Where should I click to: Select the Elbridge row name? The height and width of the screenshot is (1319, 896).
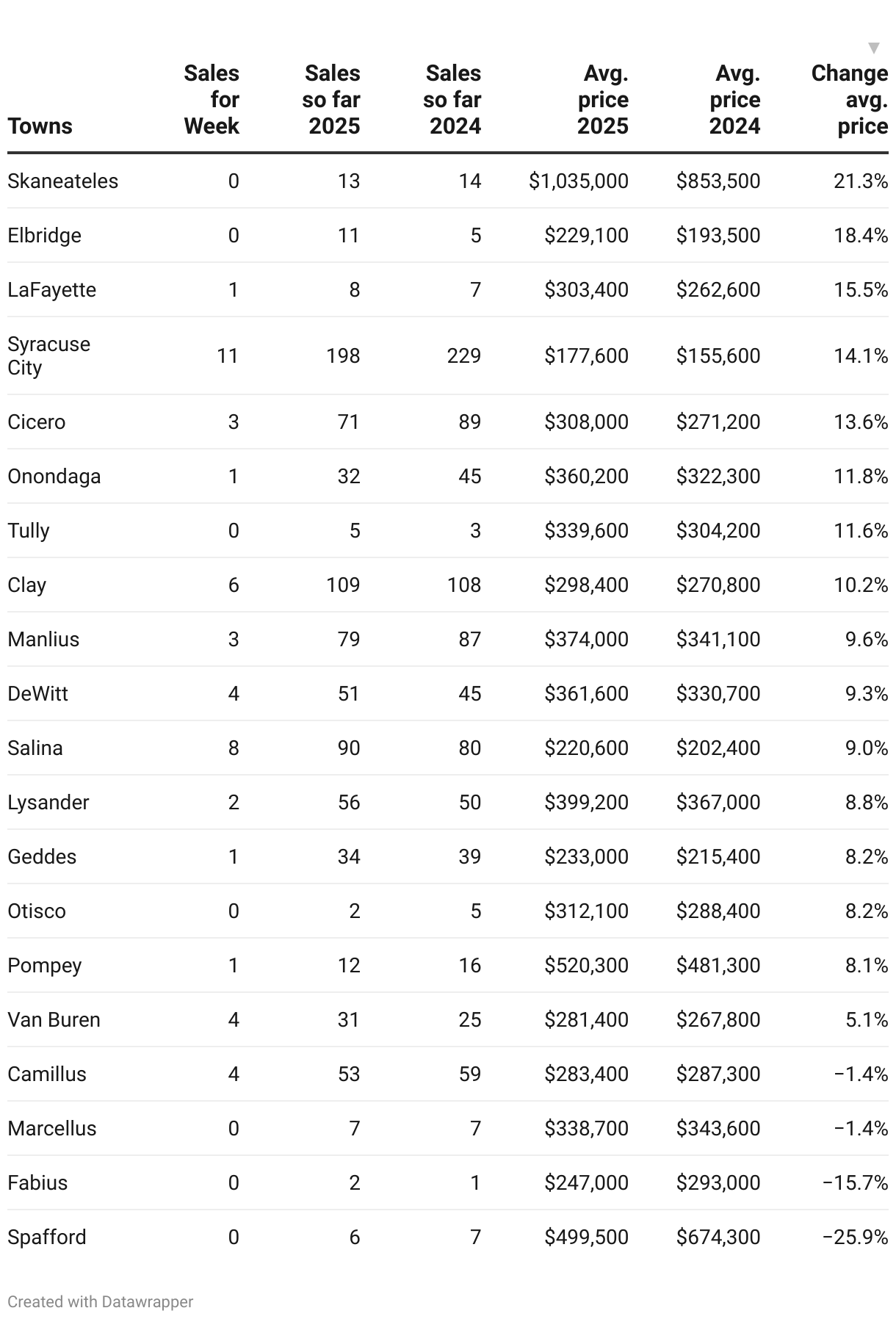[x=44, y=236]
